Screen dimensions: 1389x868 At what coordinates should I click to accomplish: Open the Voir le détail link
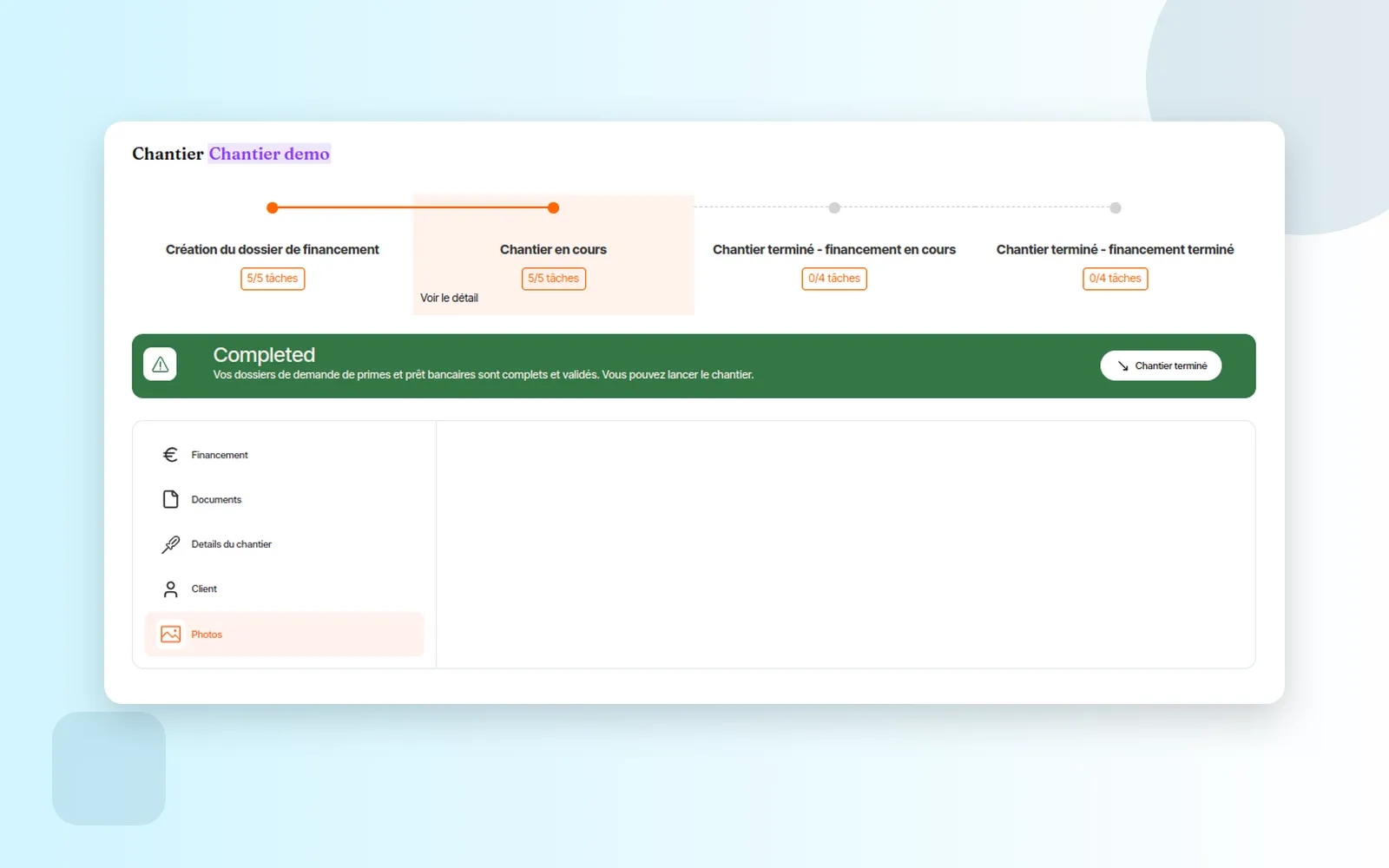(449, 298)
